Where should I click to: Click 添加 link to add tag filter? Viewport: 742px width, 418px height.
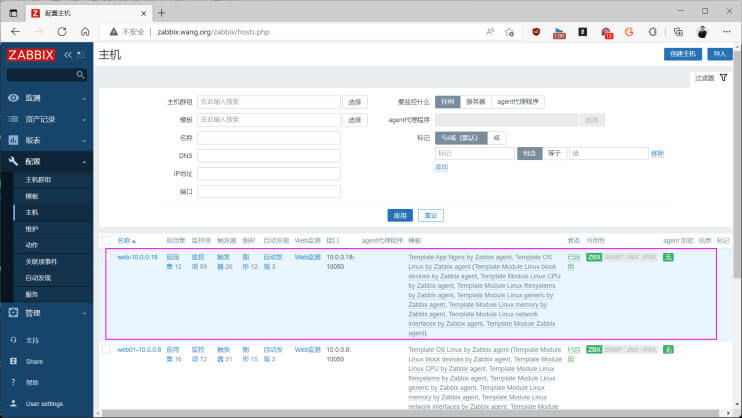[x=442, y=167]
